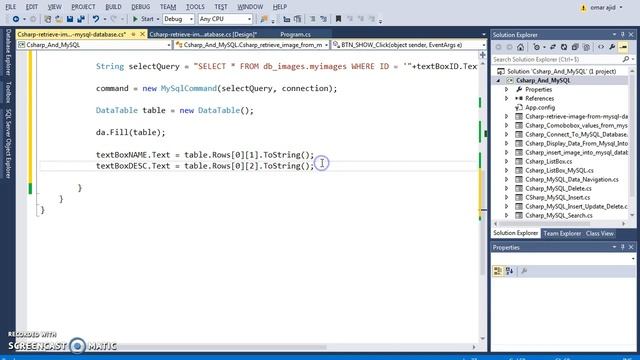Collapse the Csharp_And_MySQL project node
Image resolution: width=640 pixels, height=360 pixels.
tap(498, 80)
